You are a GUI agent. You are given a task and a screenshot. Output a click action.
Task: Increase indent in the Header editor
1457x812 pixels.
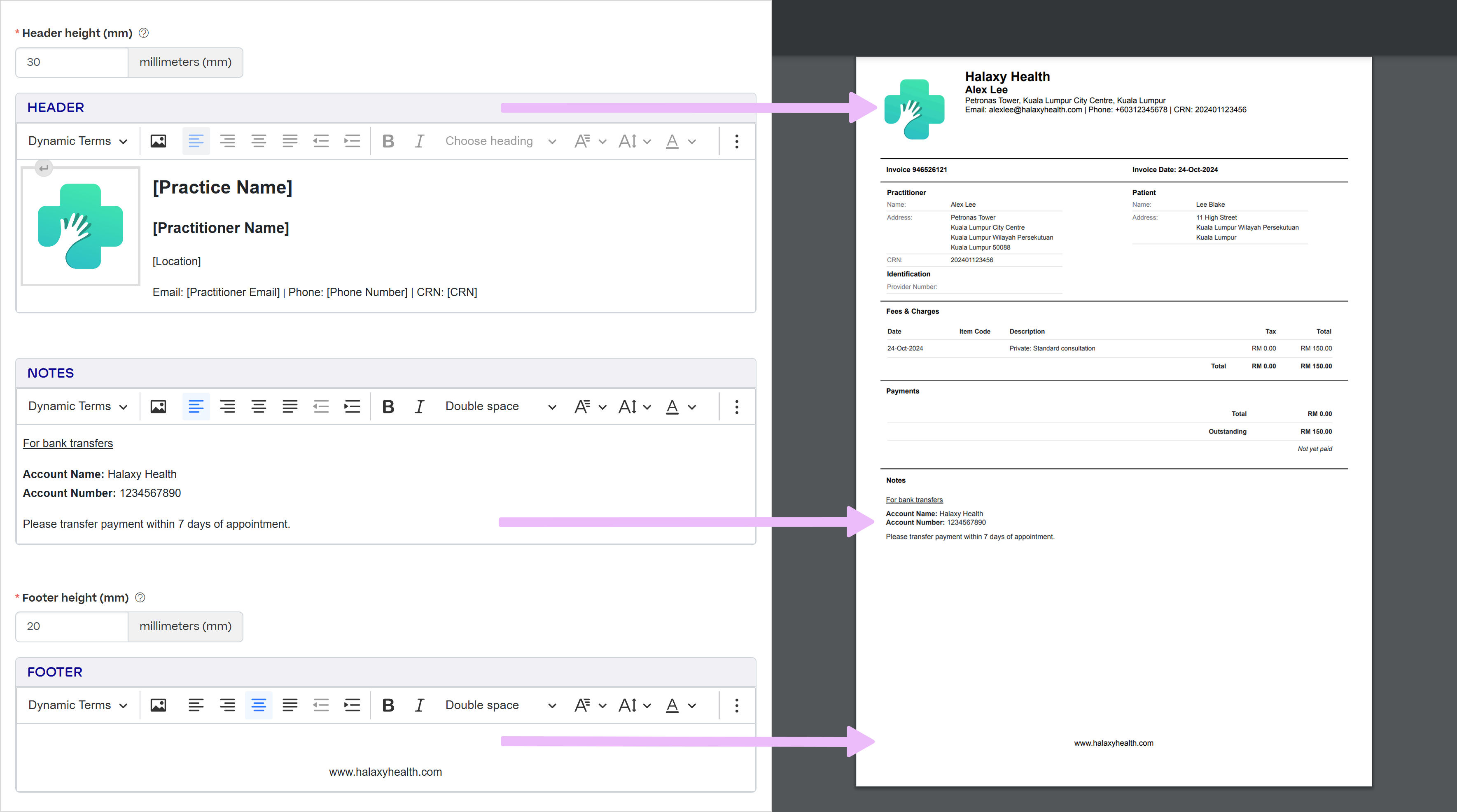(x=352, y=141)
